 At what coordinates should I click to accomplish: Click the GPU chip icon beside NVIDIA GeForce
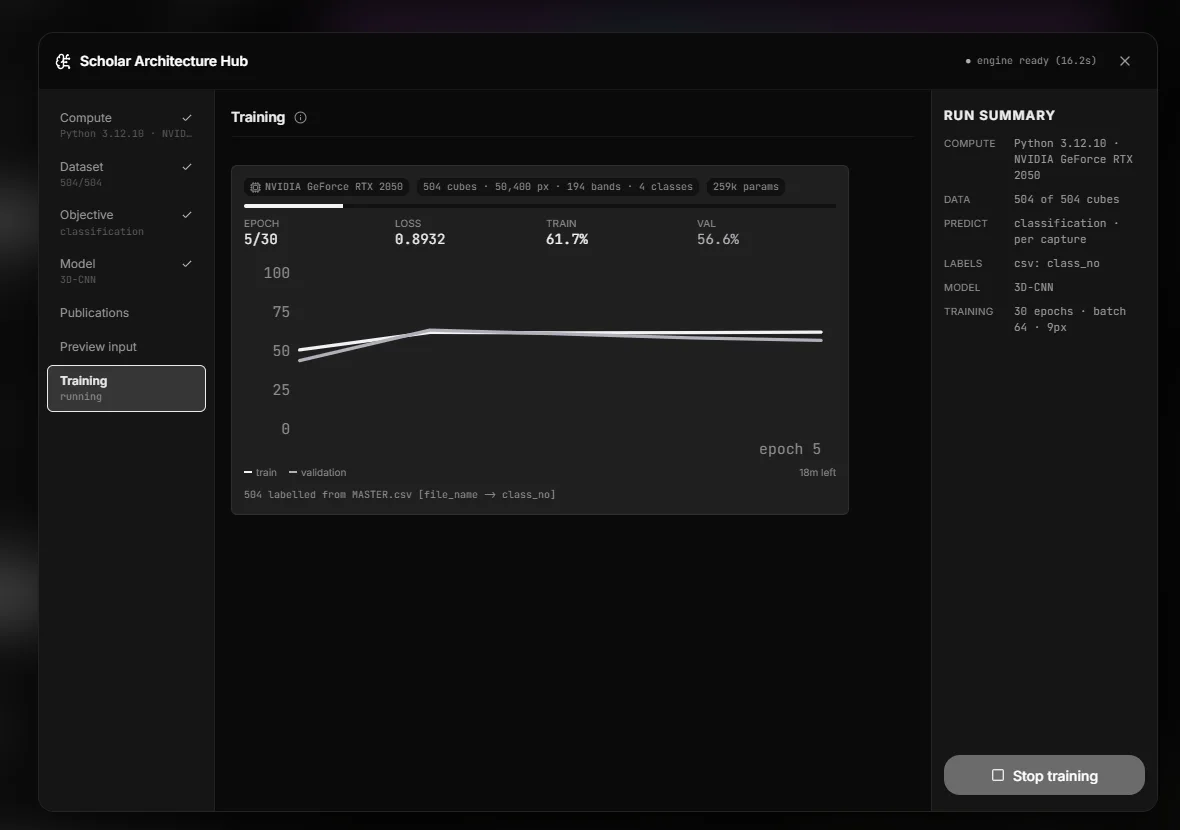[255, 187]
